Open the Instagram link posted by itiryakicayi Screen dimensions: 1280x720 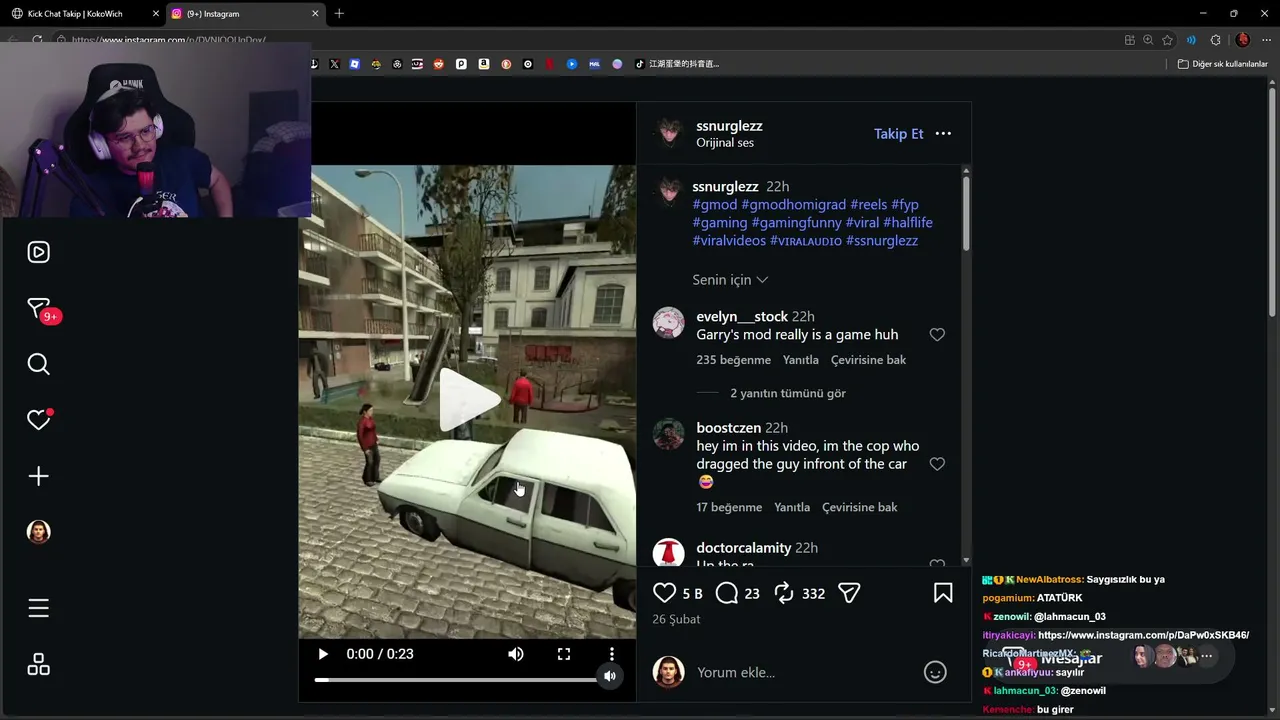point(1143,635)
